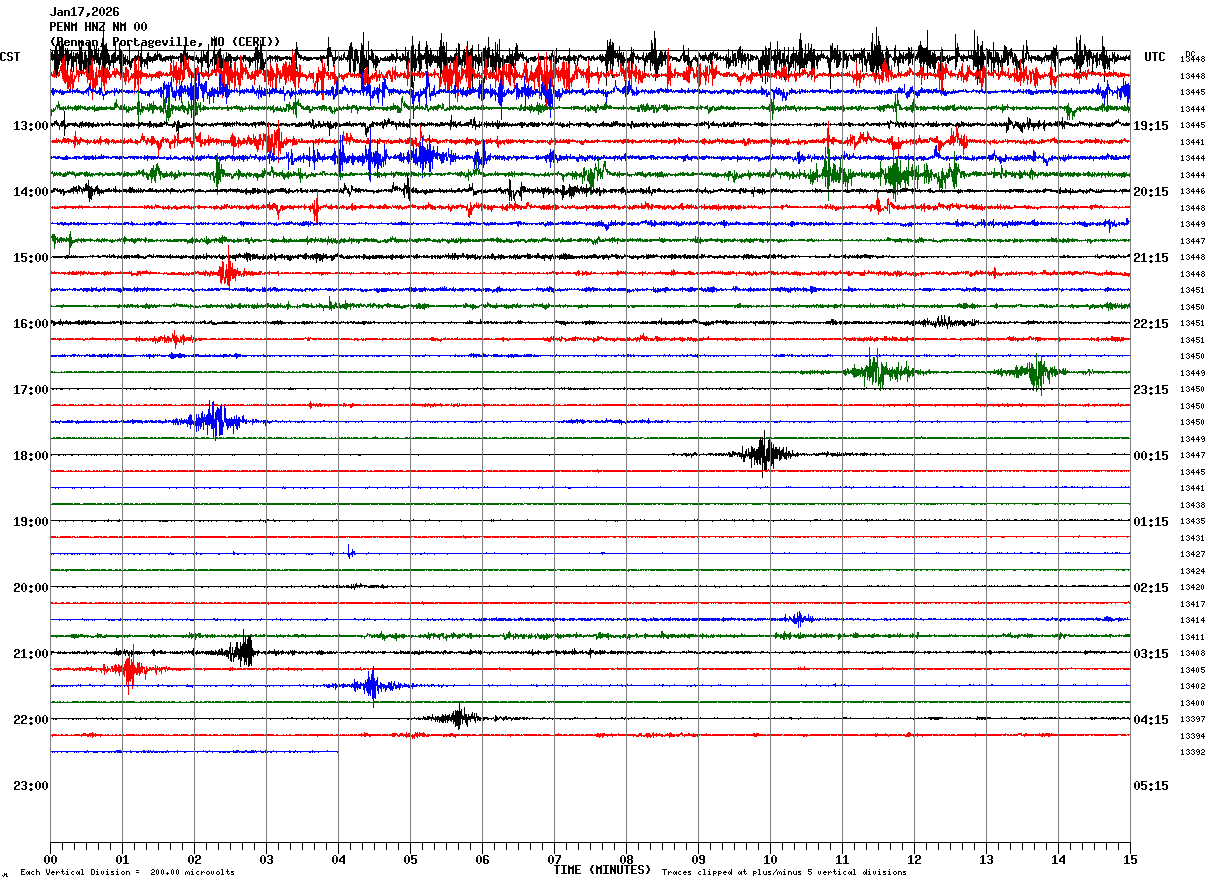This screenshot has width=1210, height=886.
Task: Click the DC value 13408
Action: pyautogui.click(x=1192, y=653)
